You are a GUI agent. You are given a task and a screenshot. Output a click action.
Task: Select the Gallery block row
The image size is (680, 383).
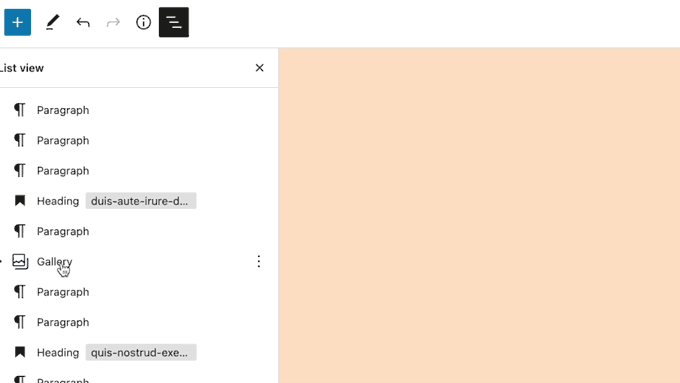point(139,262)
